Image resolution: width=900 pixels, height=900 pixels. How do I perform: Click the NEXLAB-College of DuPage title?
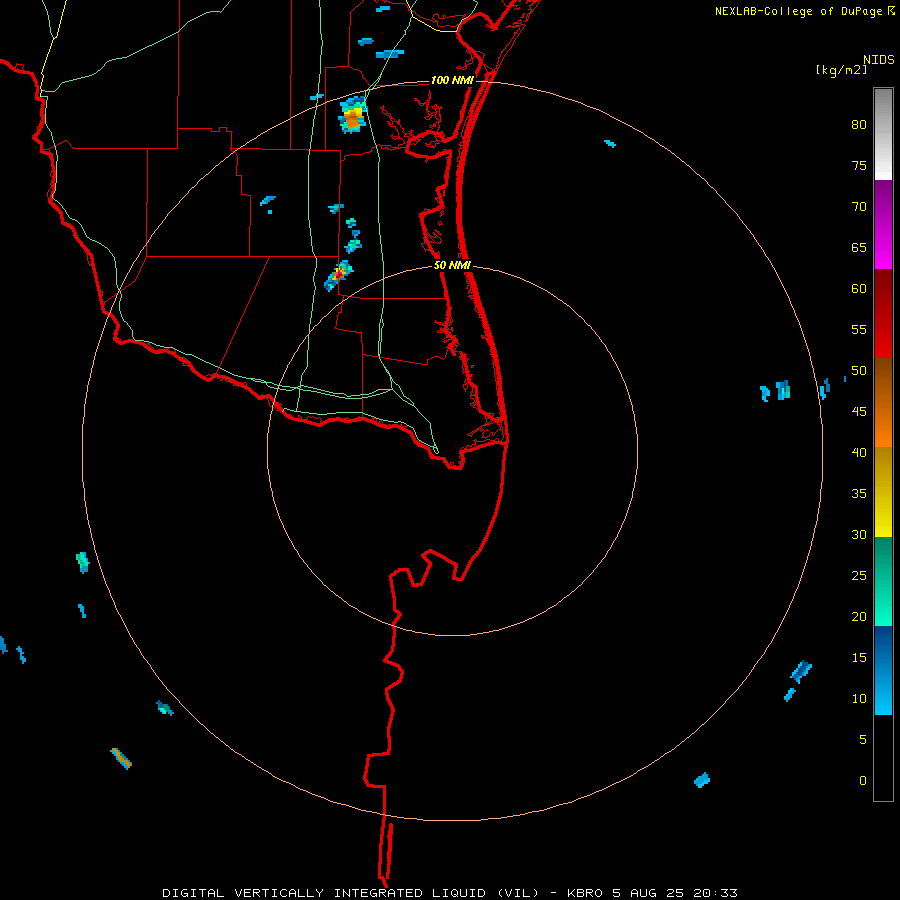[798, 11]
